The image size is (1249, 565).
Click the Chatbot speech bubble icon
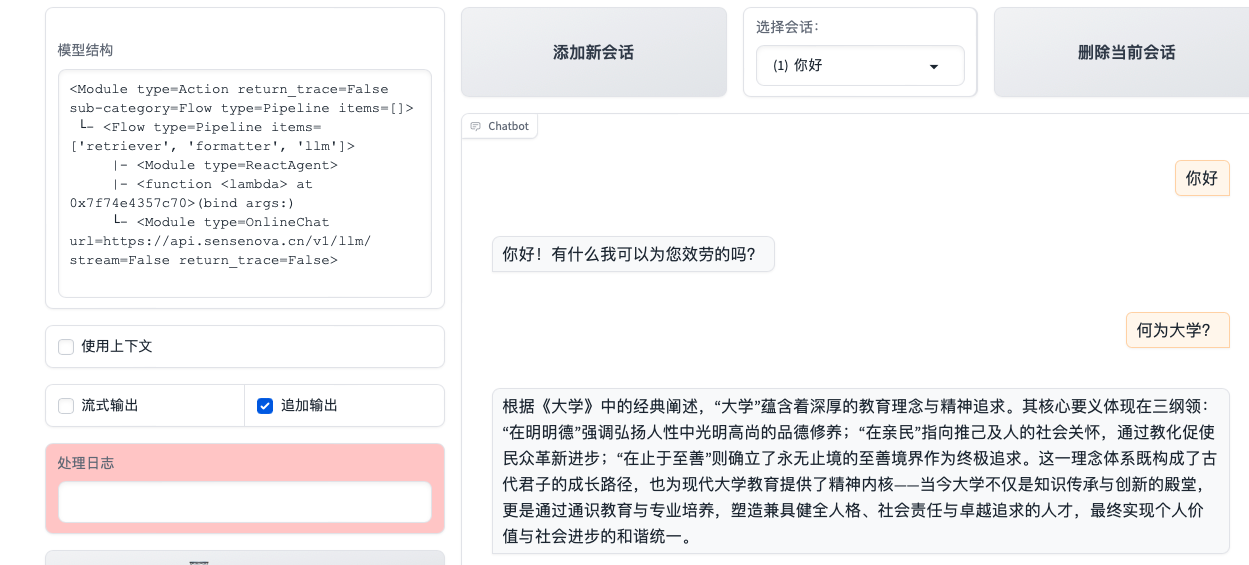pos(476,126)
